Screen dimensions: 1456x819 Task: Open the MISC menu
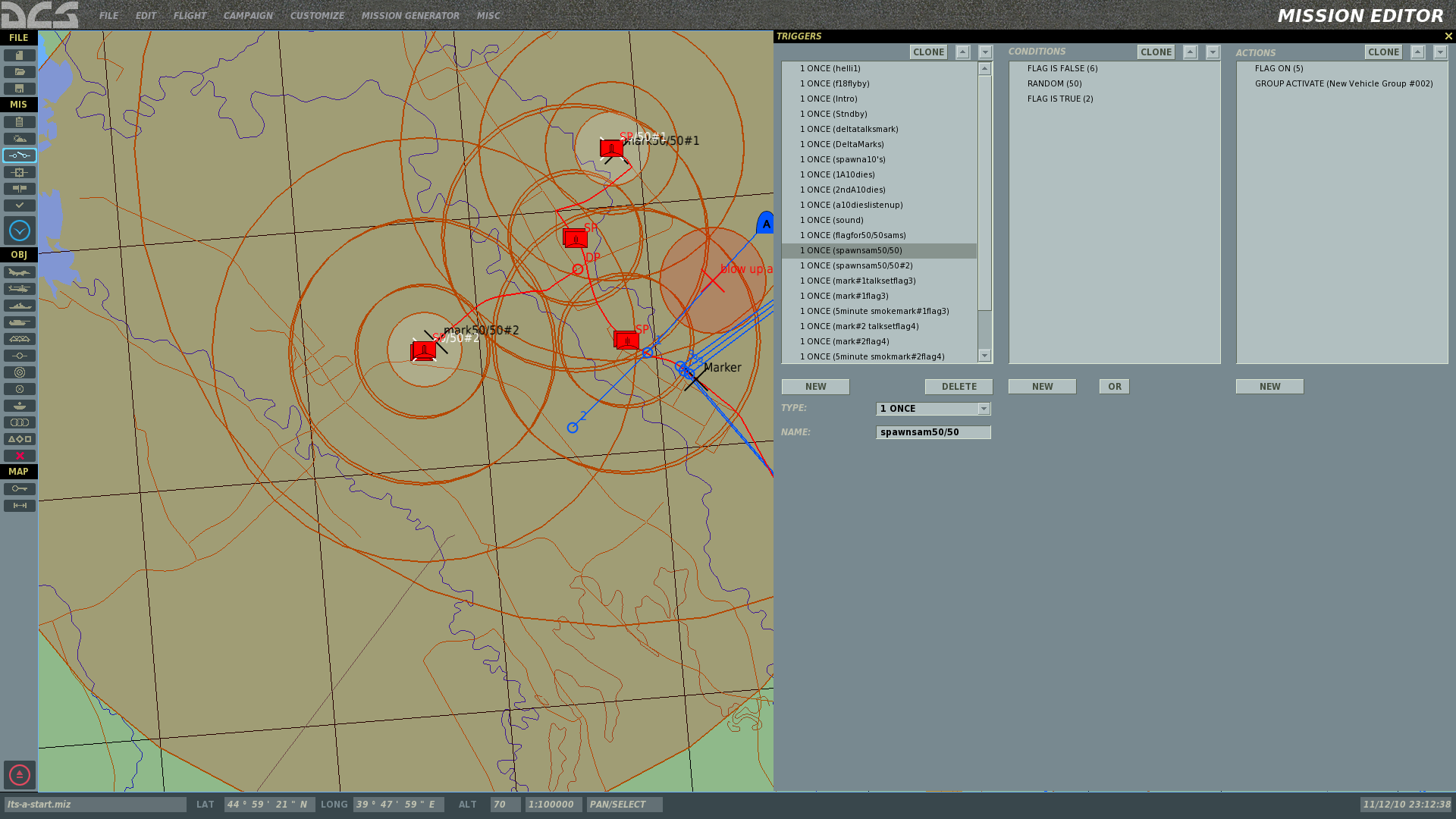pyautogui.click(x=488, y=15)
